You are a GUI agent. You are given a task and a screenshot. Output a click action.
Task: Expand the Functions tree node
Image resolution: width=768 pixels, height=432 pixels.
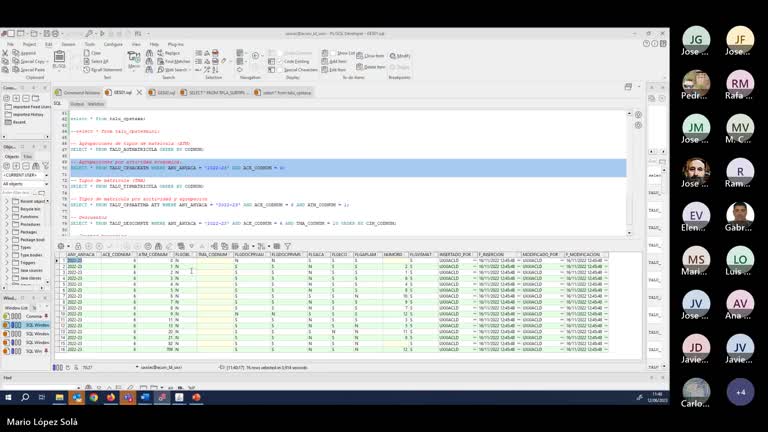tap(7, 216)
